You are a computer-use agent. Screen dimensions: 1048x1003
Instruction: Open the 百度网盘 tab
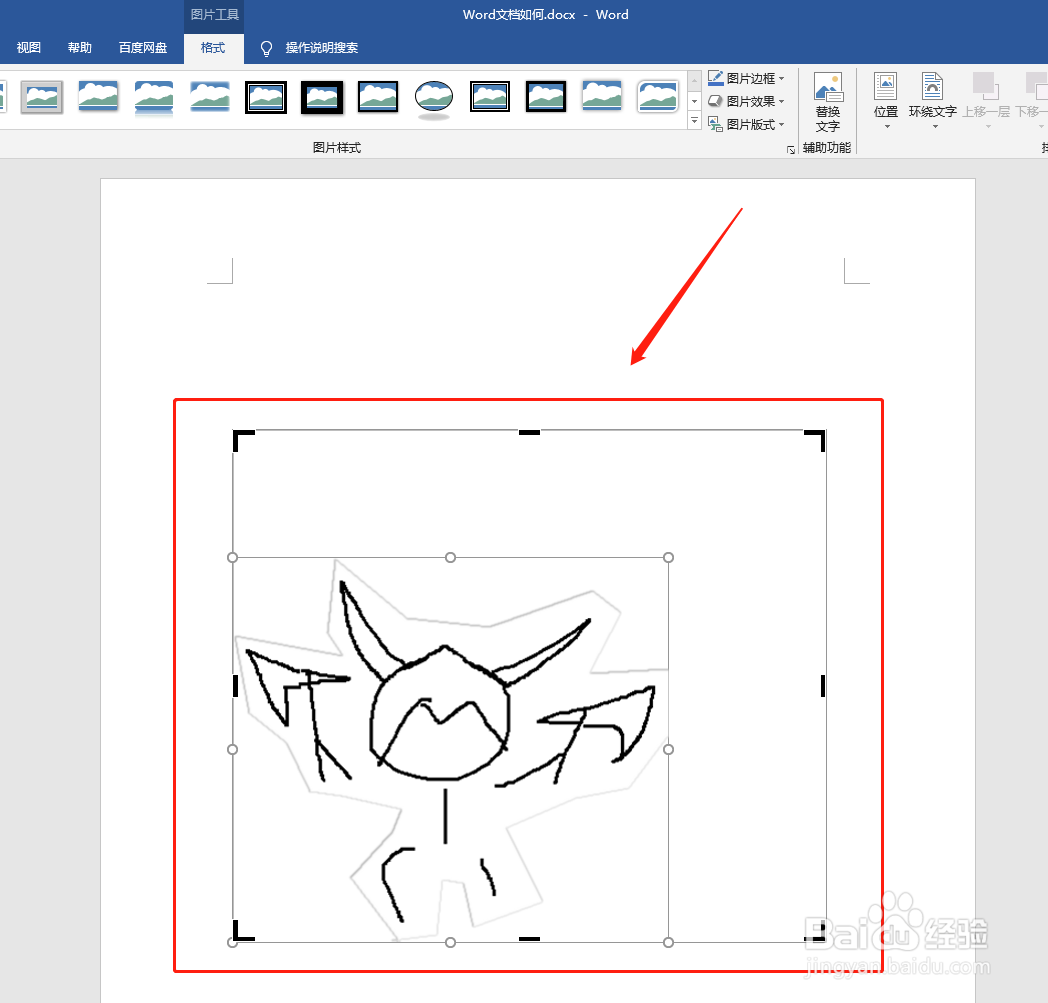pos(142,47)
